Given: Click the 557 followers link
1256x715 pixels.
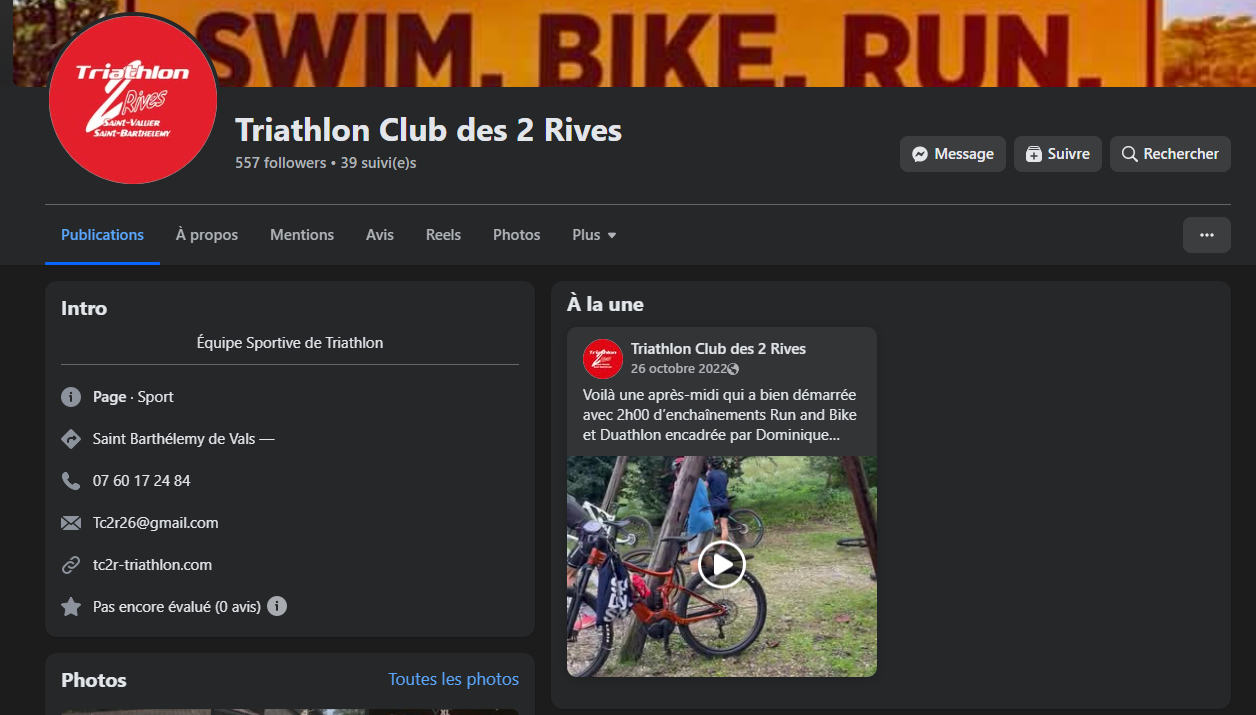Looking at the screenshot, I should click(281, 162).
